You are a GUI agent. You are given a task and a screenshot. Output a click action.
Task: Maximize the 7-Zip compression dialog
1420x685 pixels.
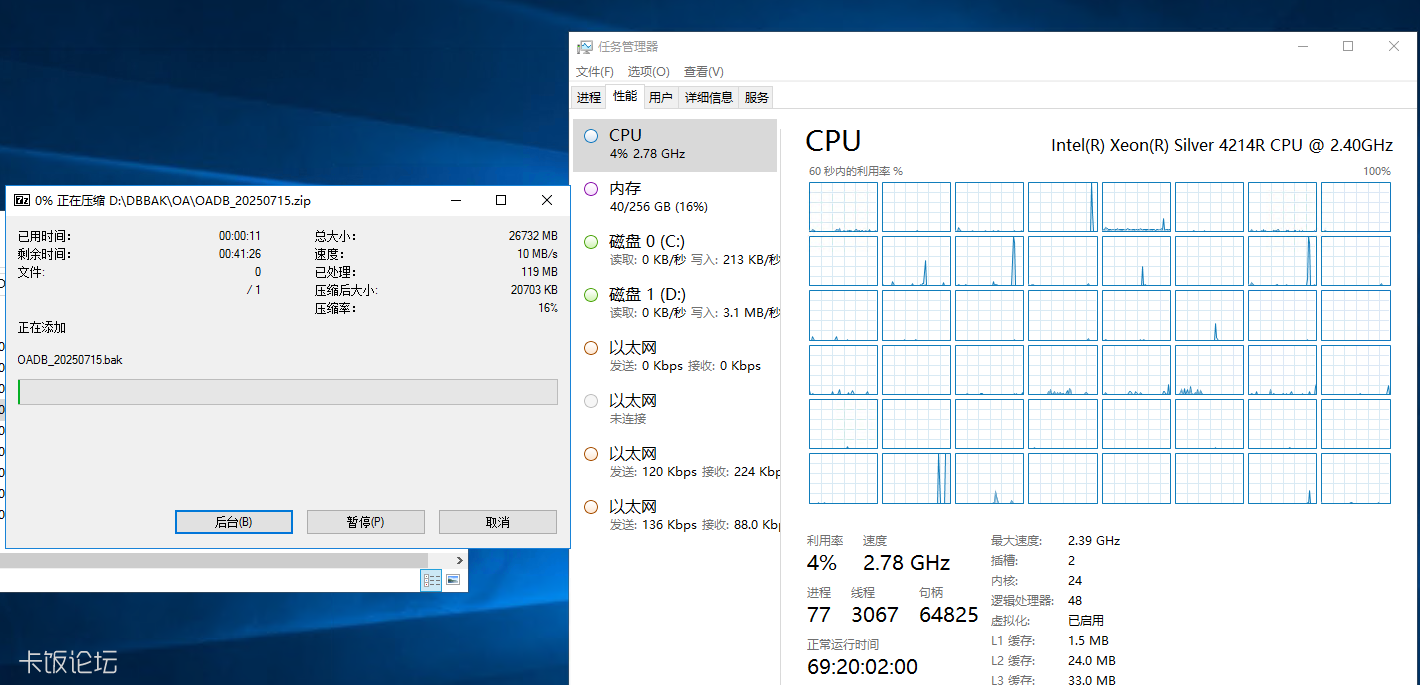point(501,200)
